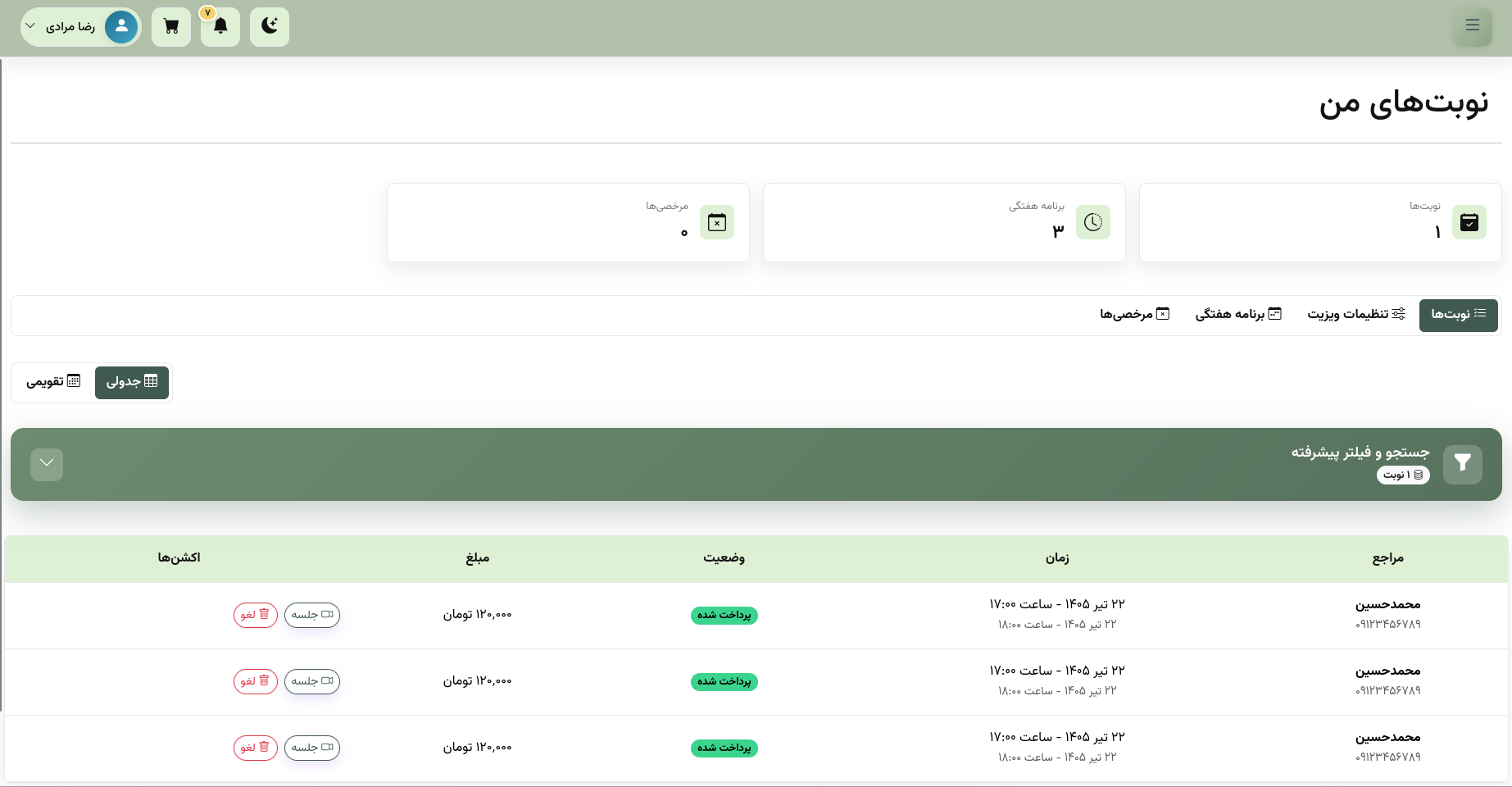The width and height of the screenshot is (1512, 787).
Task: Open the مرخصی‌ها tab
Action: click(x=1135, y=315)
